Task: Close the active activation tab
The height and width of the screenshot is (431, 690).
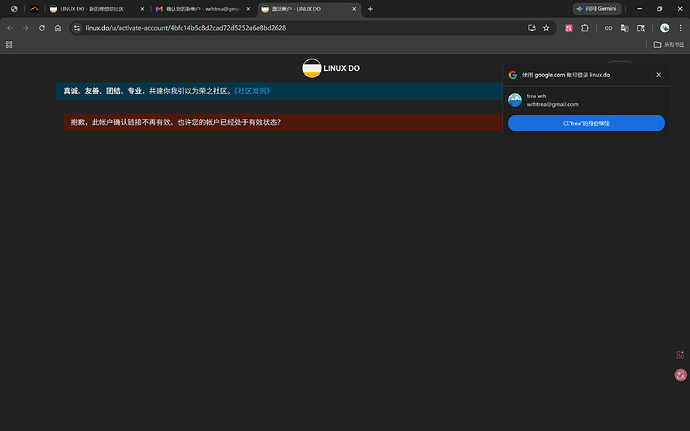Action: pyautogui.click(x=354, y=9)
